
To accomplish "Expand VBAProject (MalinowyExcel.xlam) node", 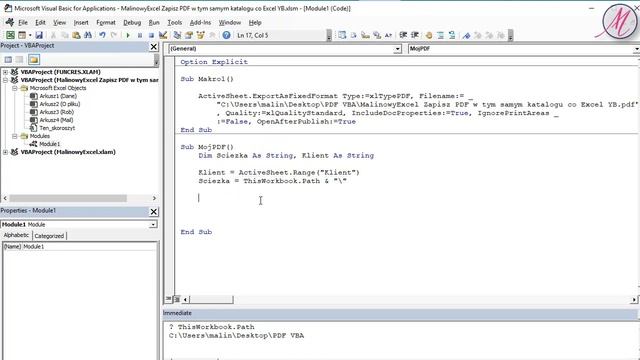I will pyautogui.click(x=5, y=152).
